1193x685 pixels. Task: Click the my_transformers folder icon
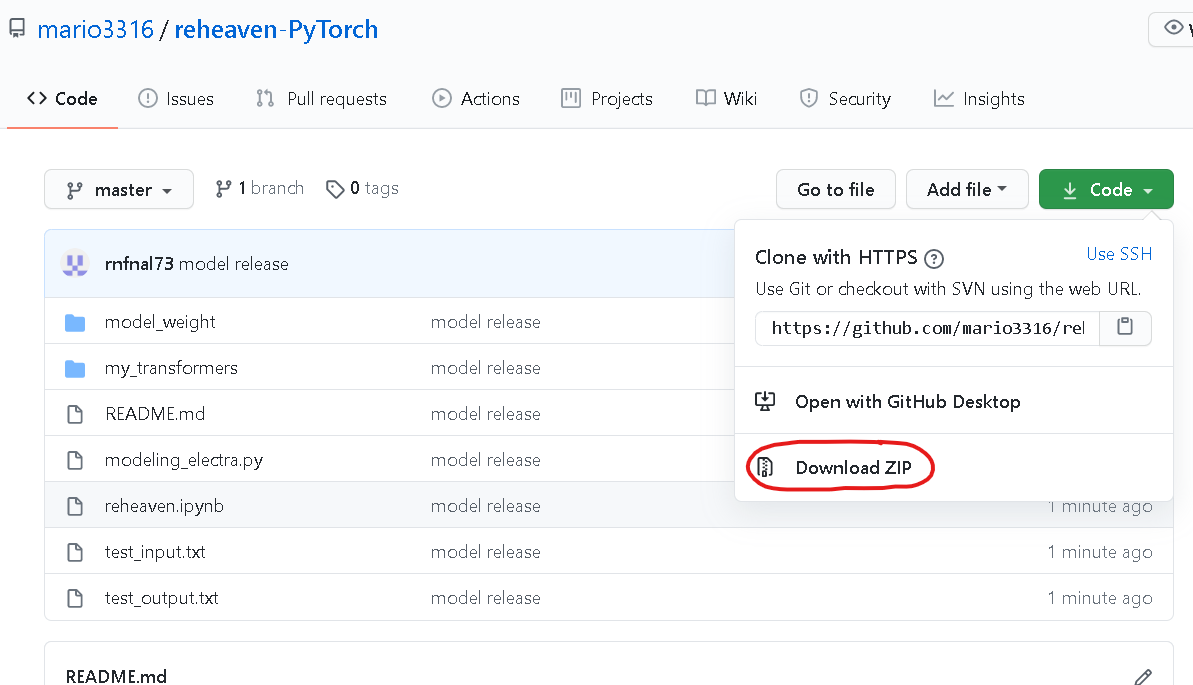point(75,369)
